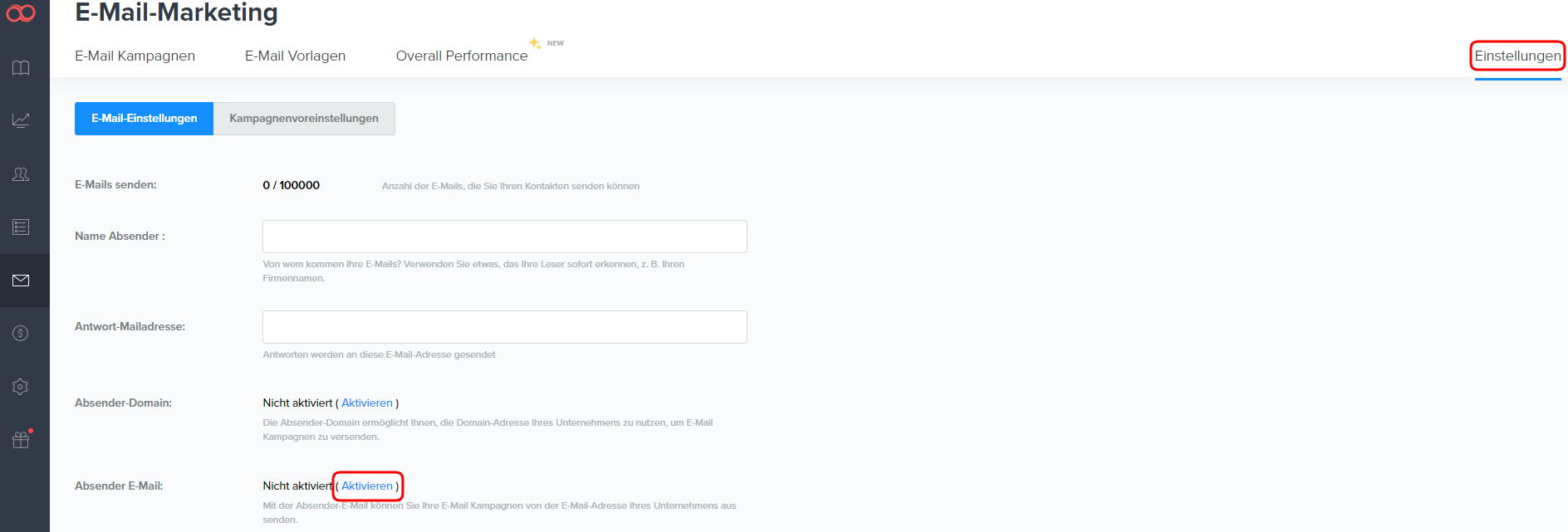
Task: Open the line chart analytics icon
Action: click(x=21, y=120)
